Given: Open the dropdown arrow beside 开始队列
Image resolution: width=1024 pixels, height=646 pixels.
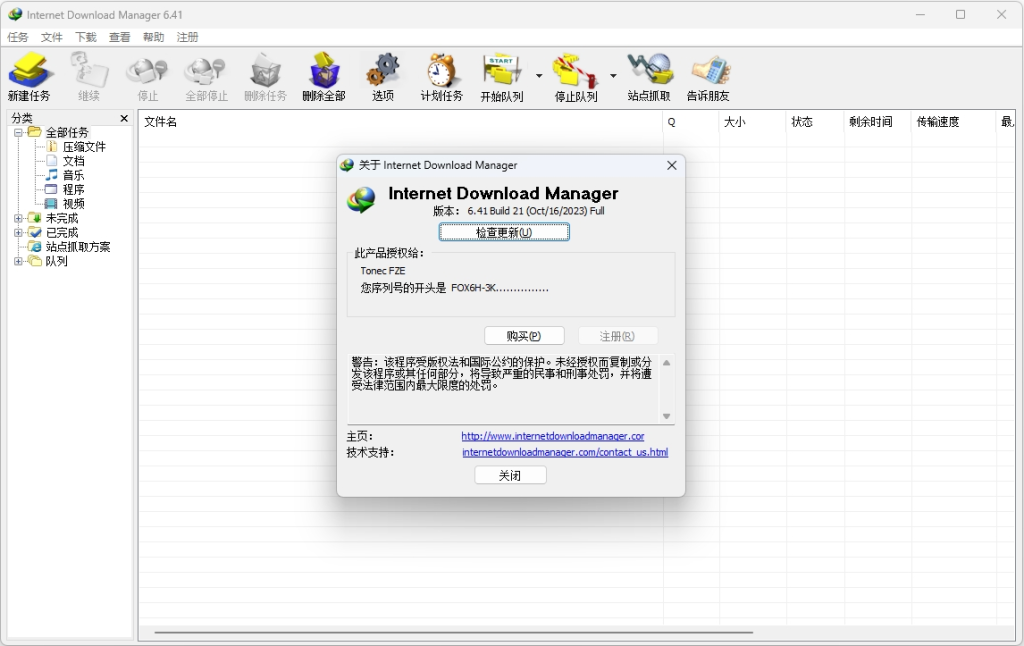Looking at the screenshot, I should tap(539, 75).
